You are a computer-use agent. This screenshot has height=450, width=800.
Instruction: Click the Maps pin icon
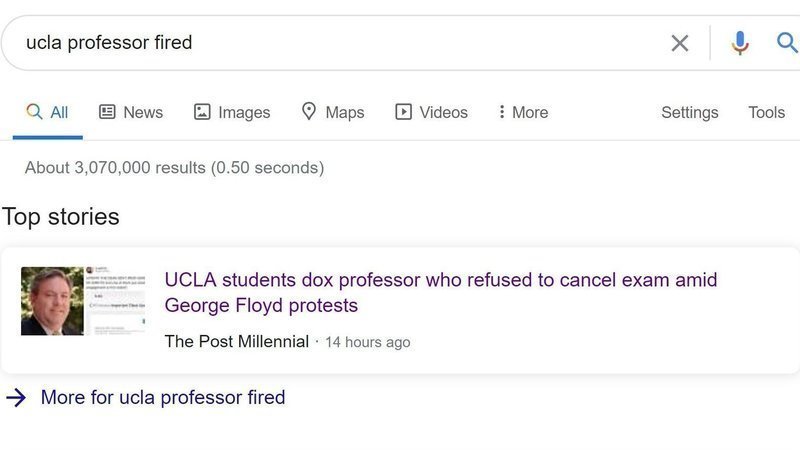(309, 112)
